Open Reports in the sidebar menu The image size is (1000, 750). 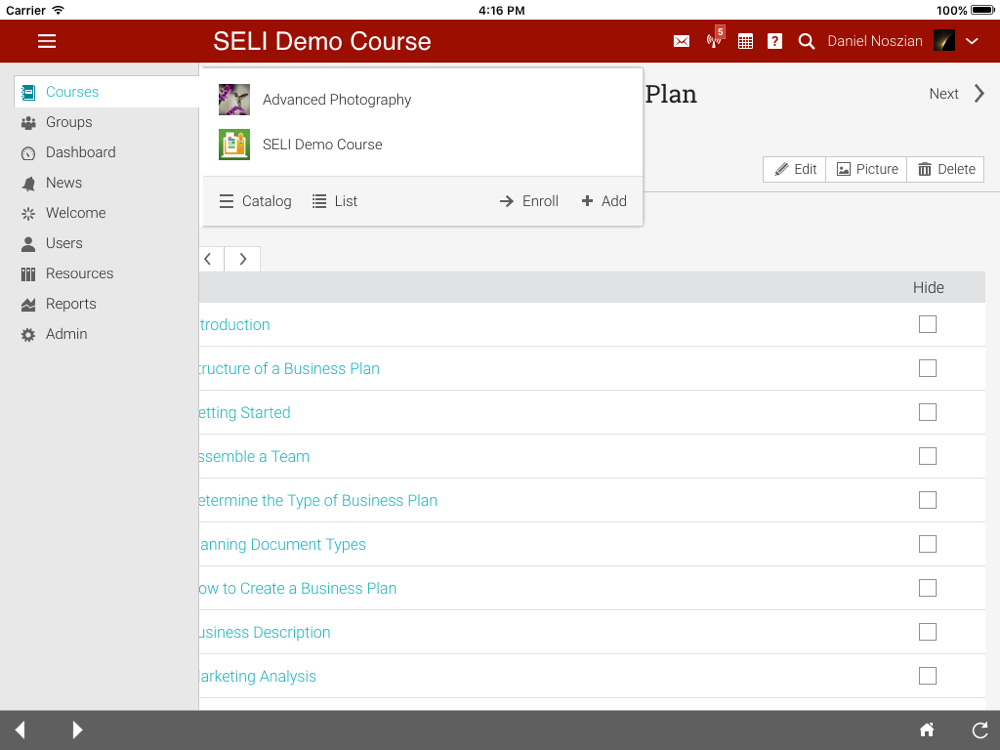(x=71, y=304)
